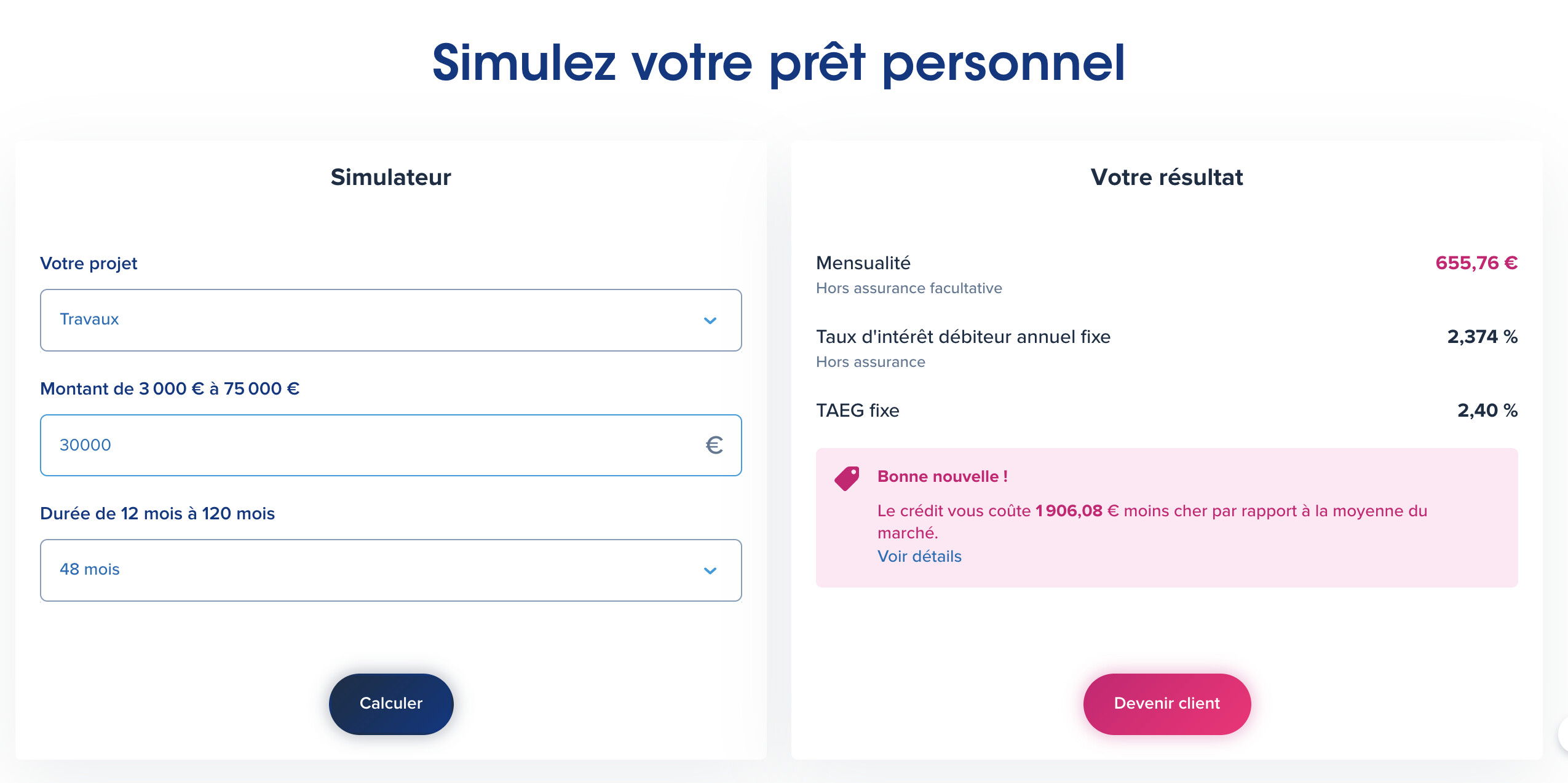1568x783 pixels.
Task: Click the Mensualité amount 655,76 €
Action: [x=1476, y=263]
